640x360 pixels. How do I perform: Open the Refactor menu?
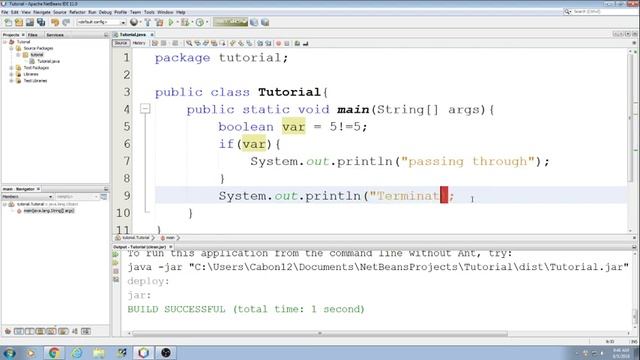tap(77, 12)
